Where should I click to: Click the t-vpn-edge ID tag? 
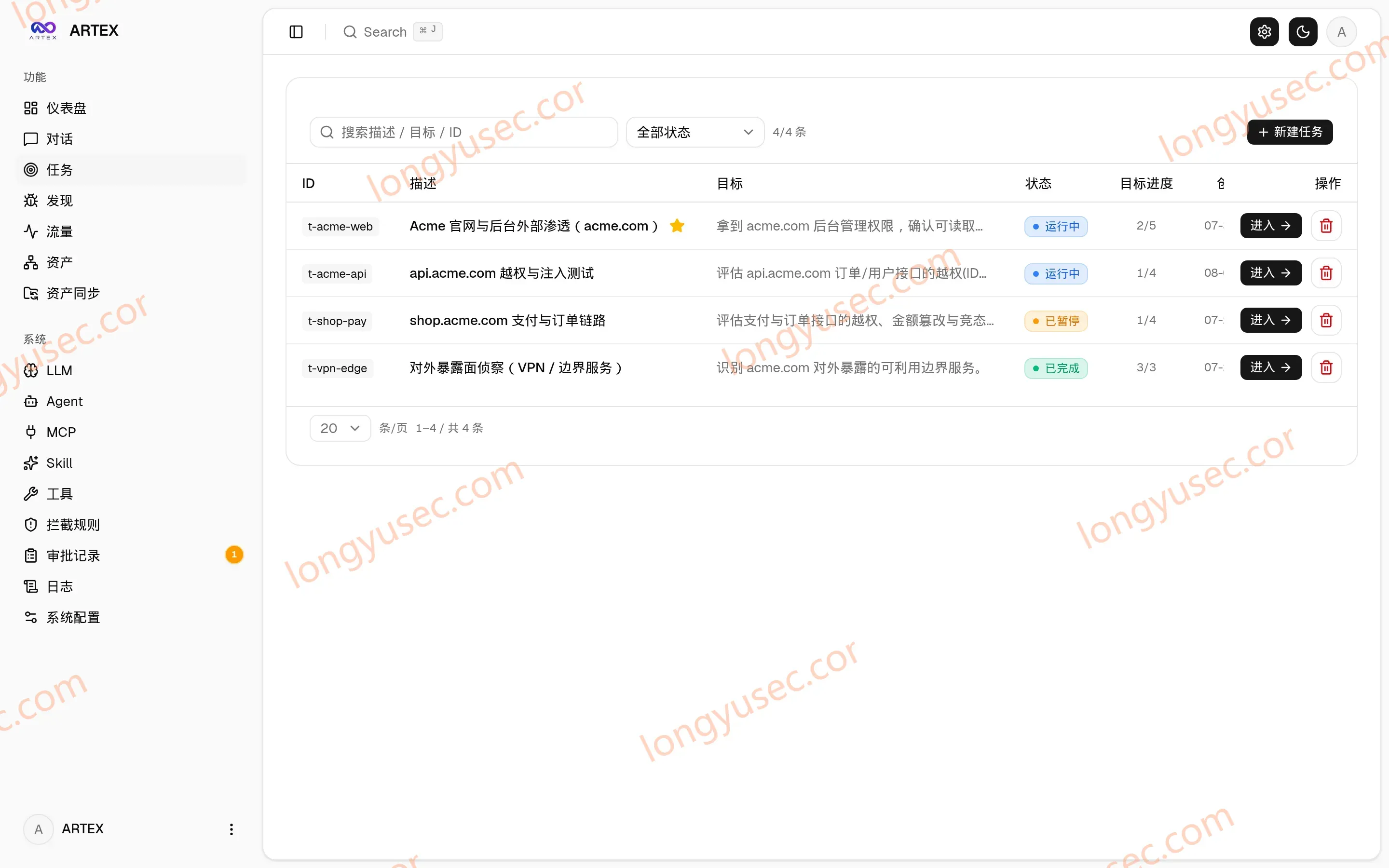(338, 368)
